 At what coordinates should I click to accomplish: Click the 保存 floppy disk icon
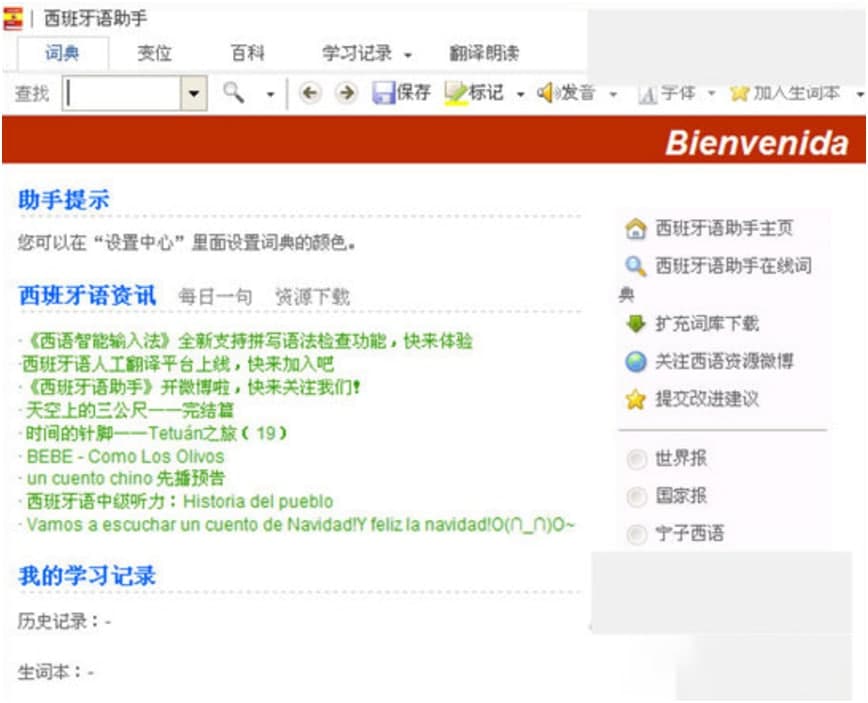click(383, 93)
